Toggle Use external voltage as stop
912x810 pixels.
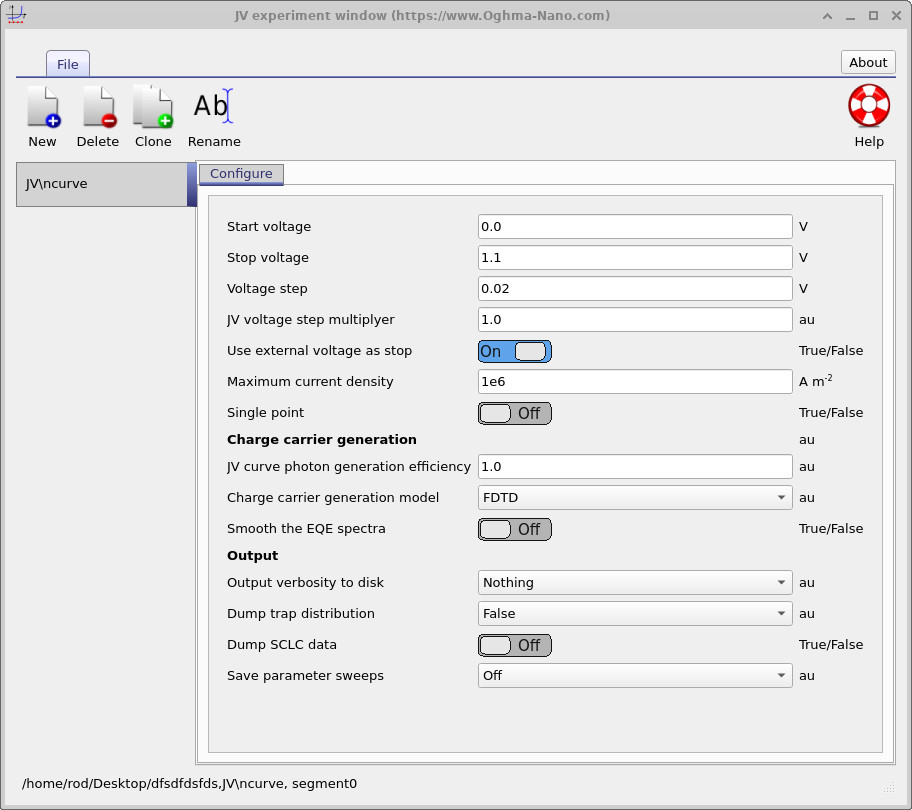click(x=514, y=351)
